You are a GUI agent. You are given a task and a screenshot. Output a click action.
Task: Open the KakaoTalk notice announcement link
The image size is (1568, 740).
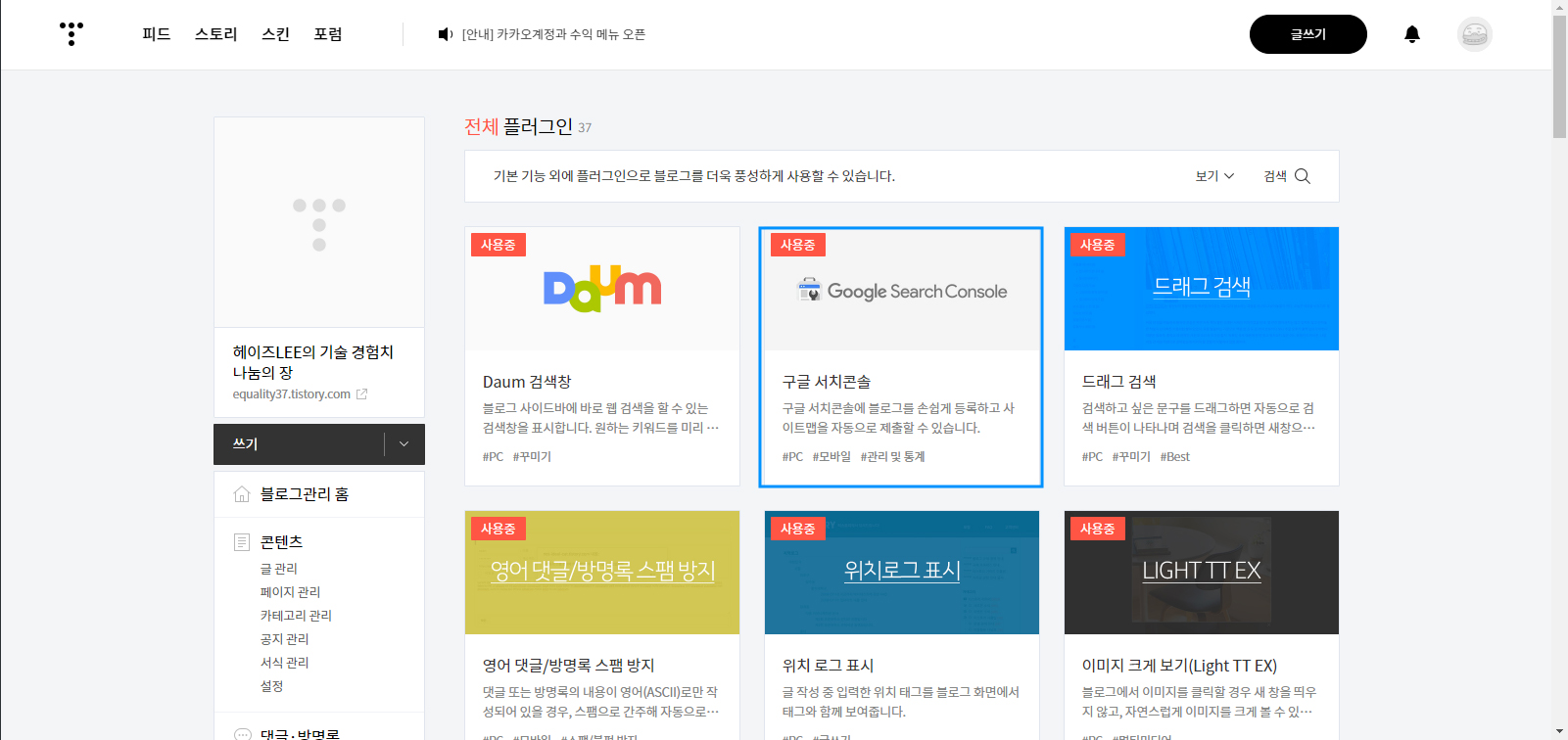tap(553, 34)
